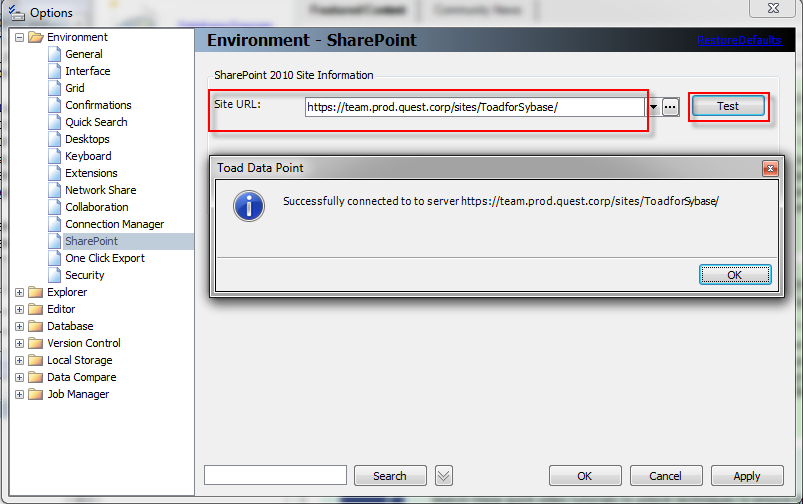Click the Job Manager folder label
The image size is (803, 504).
click(x=78, y=394)
